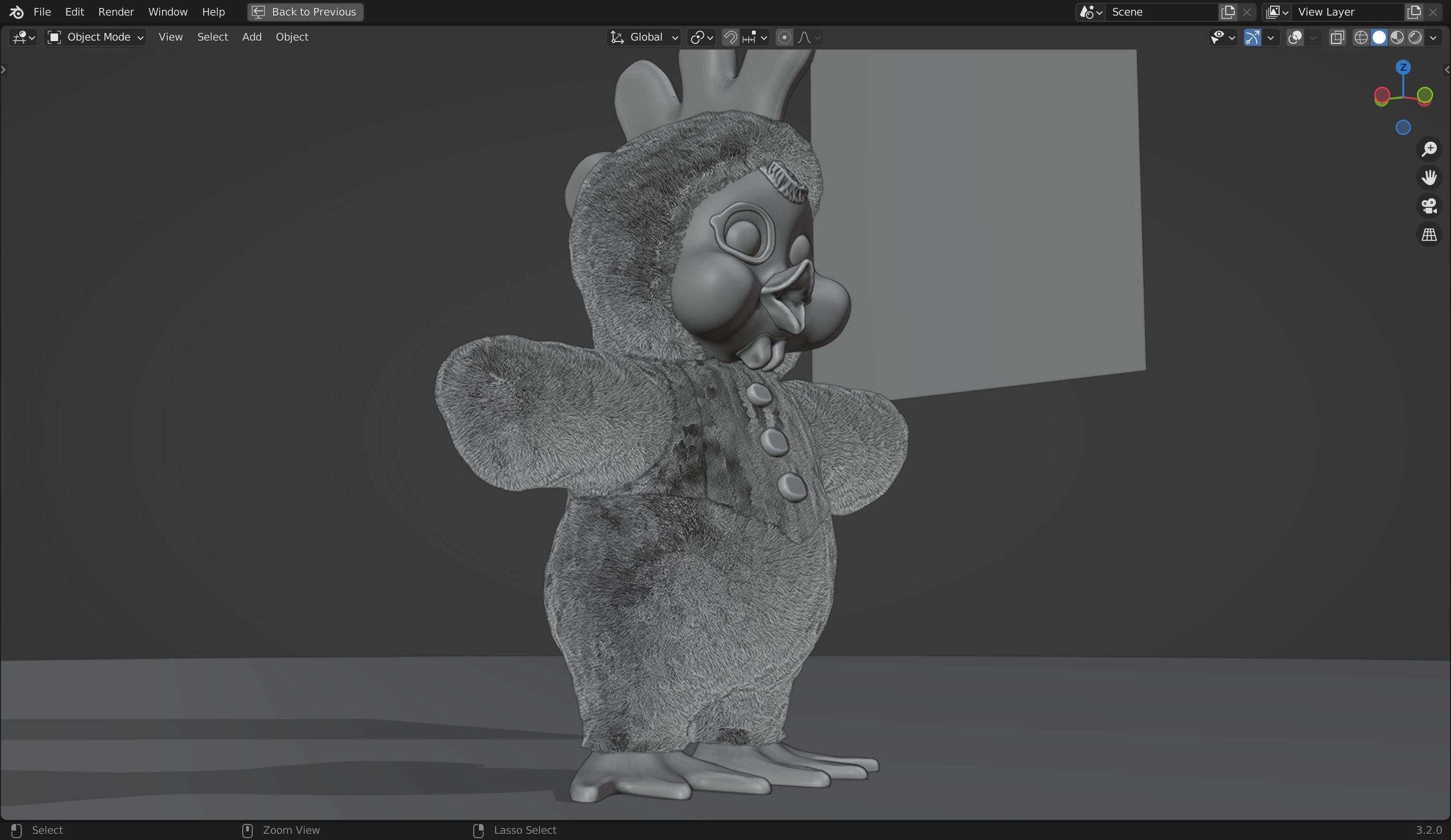Open the Global transform orientation dropdown
The width and height of the screenshot is (1451, 840).
(x=644, y=37)
